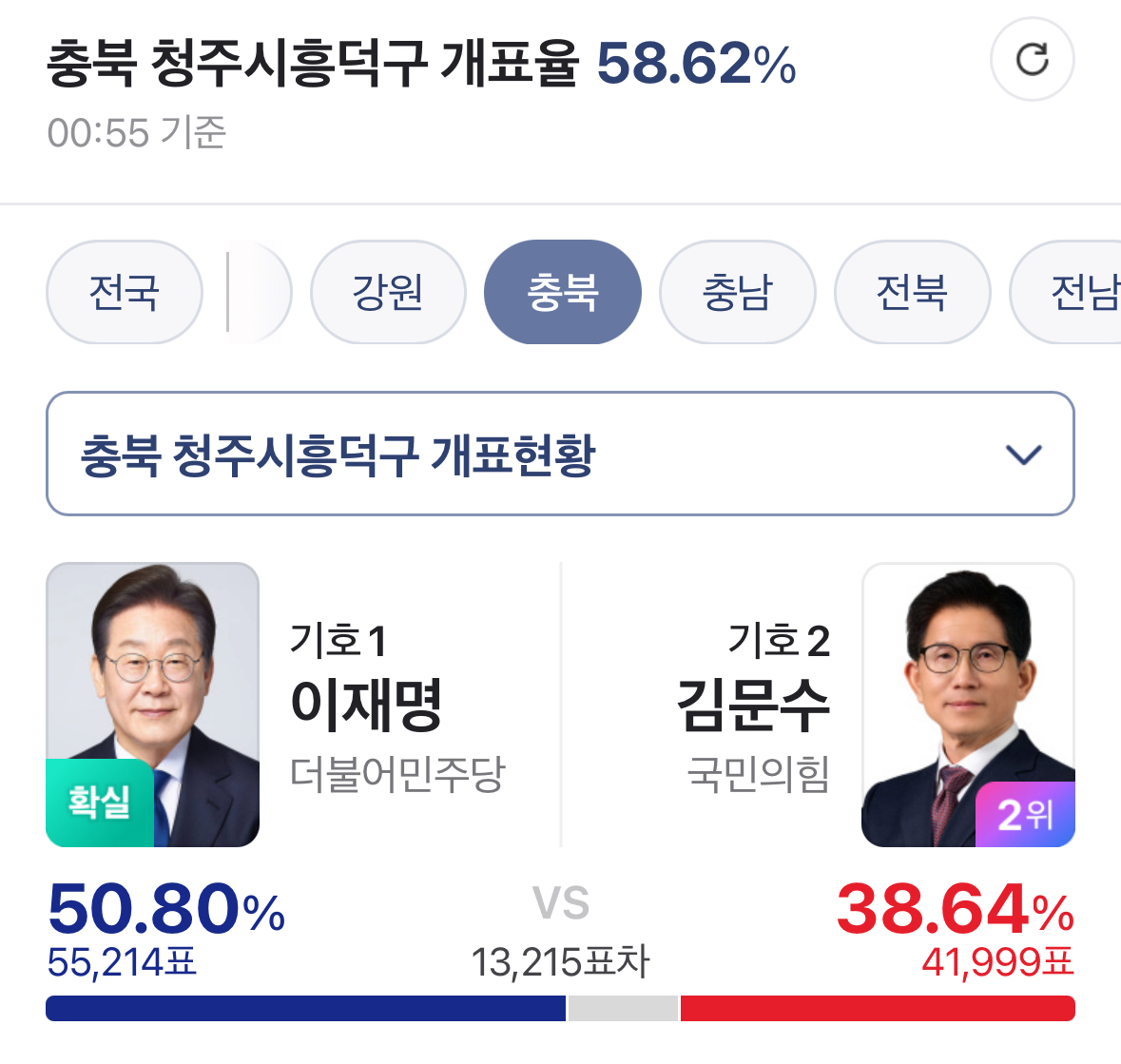The height and width of the screenshot is (1064, 1121).
Task: Switch to the 전북 tab
Action: pyautogui.click(x=912, y=292)
